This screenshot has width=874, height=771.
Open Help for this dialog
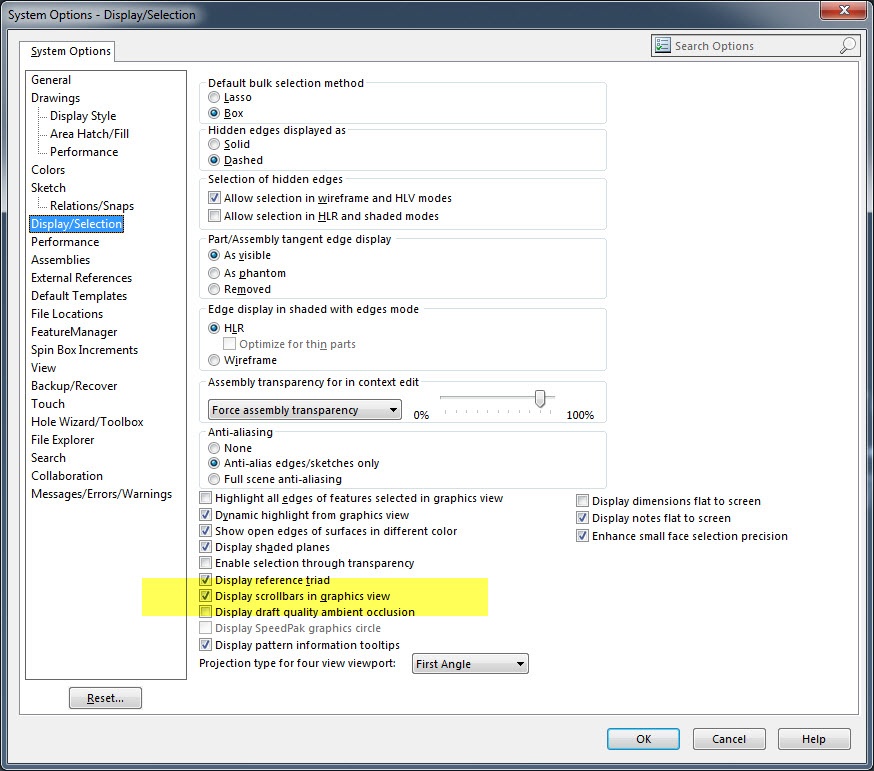click(814, 739)
